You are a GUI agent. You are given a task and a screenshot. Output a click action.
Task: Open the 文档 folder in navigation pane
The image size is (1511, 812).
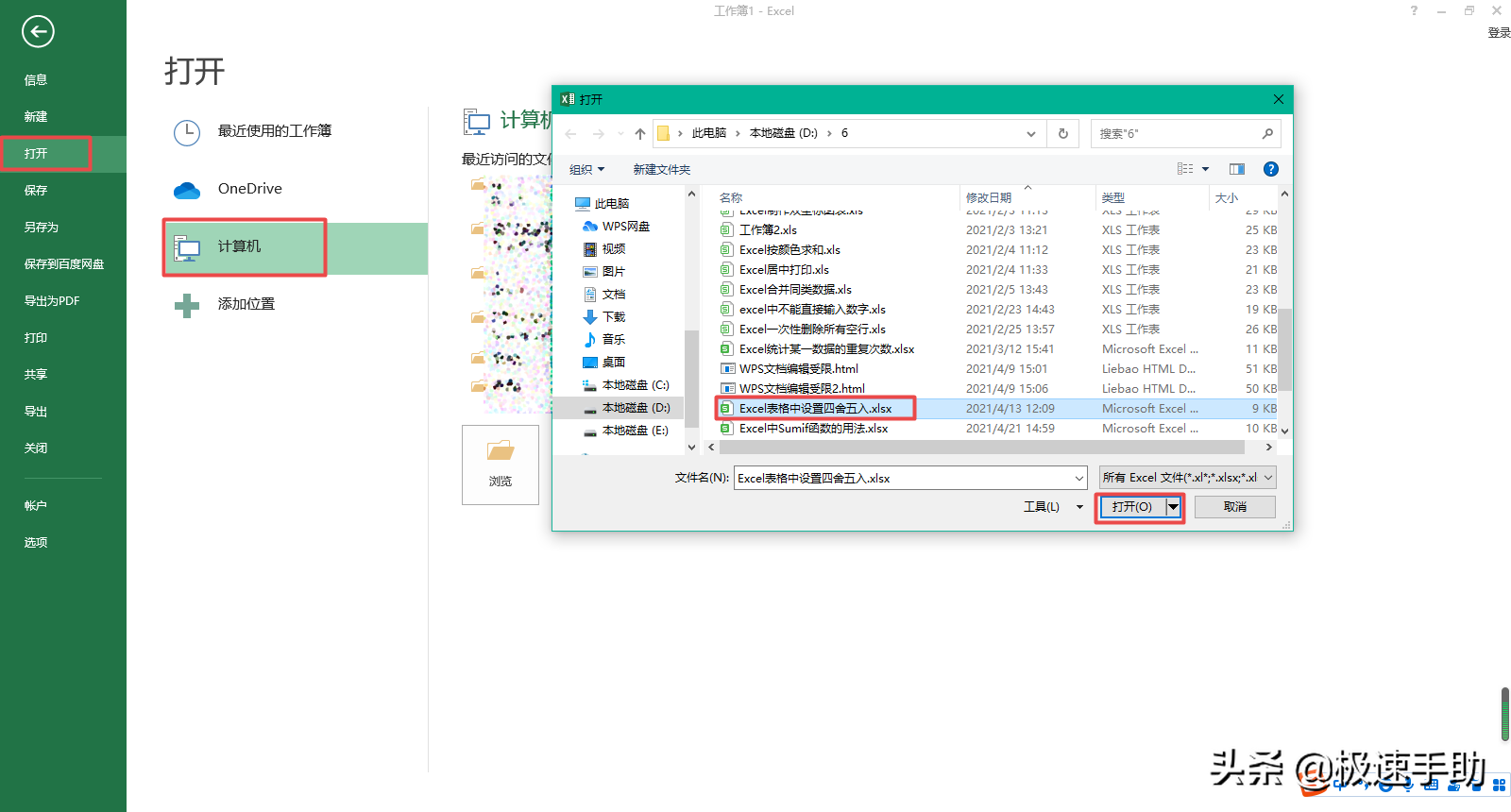point(614,295)
